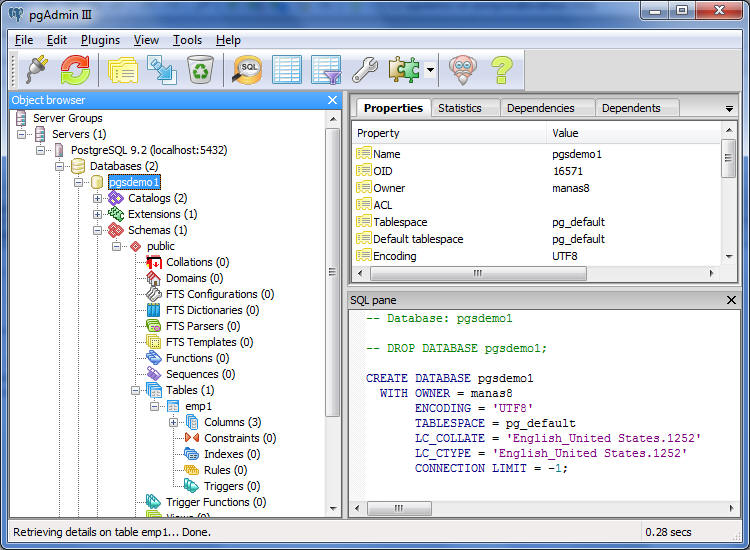Click the Value column header
Viewport: 750px width, 550px height.
(x=633, y=133)
